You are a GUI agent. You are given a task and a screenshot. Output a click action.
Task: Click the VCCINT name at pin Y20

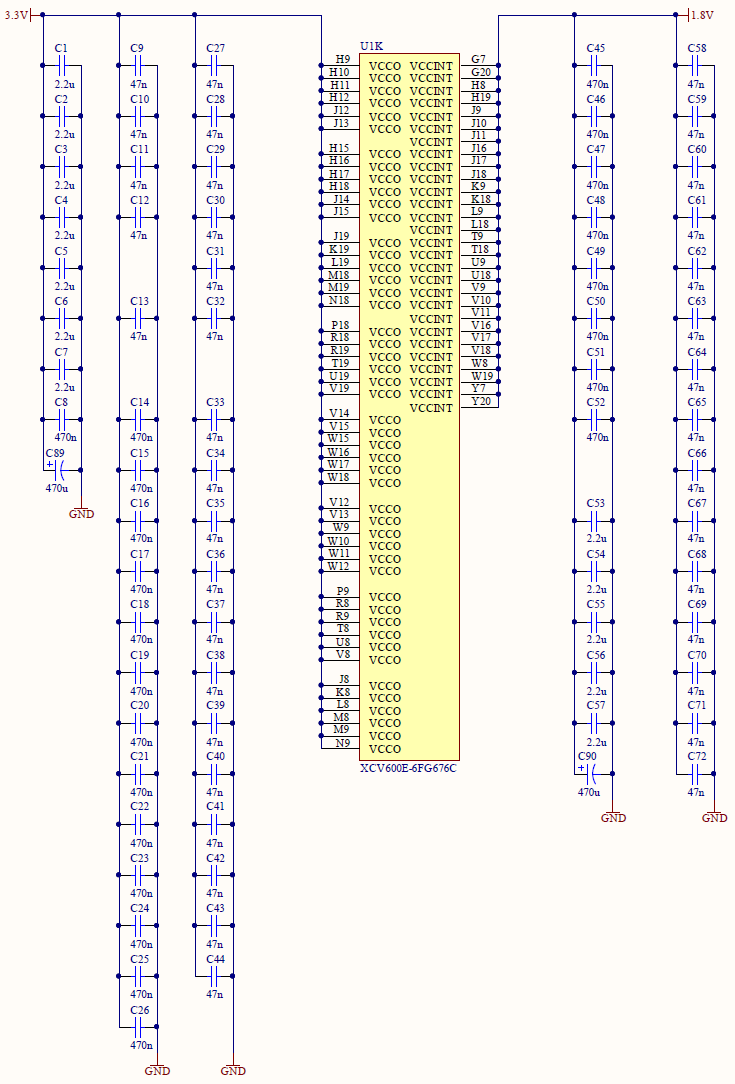431,408
